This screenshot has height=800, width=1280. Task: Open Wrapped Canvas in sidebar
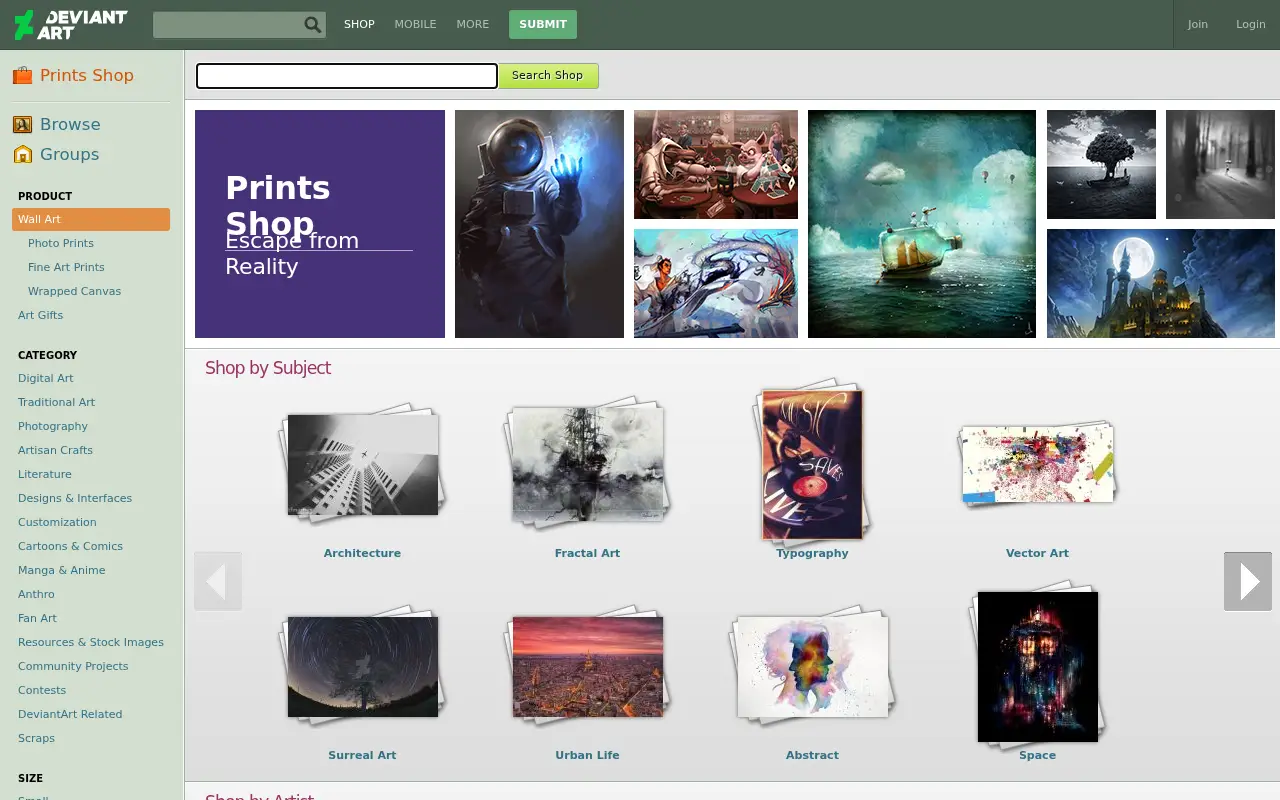pyautogui.click(x=74, y=291)
